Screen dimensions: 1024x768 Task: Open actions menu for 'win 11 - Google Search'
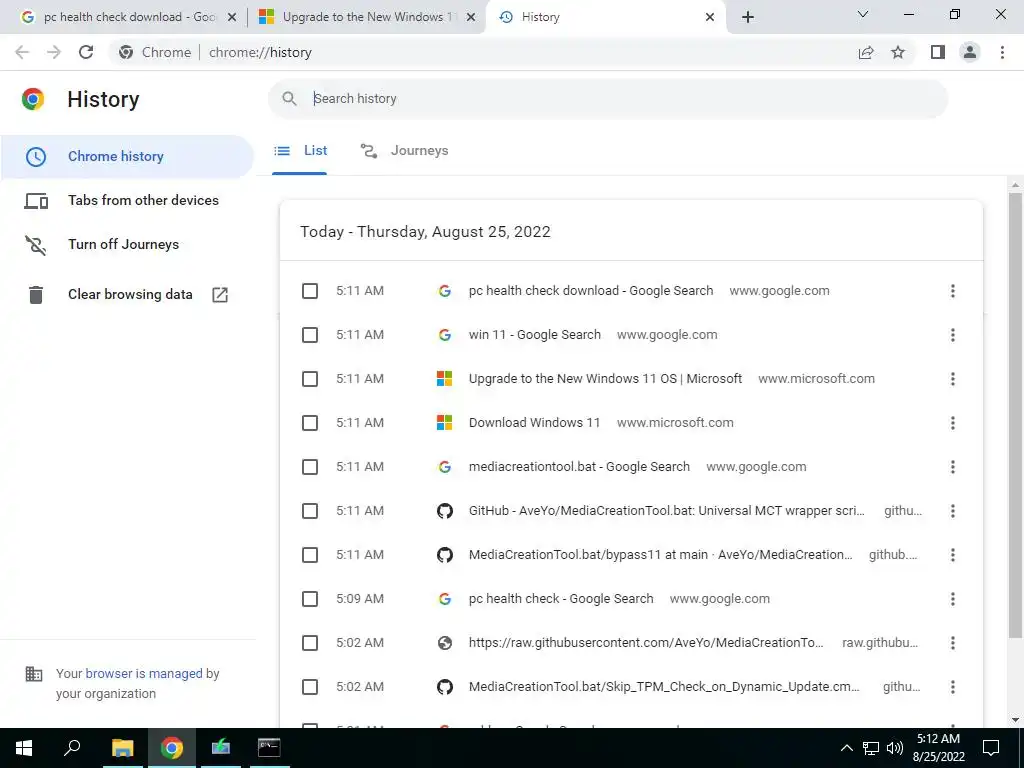(x=953, y=335)
